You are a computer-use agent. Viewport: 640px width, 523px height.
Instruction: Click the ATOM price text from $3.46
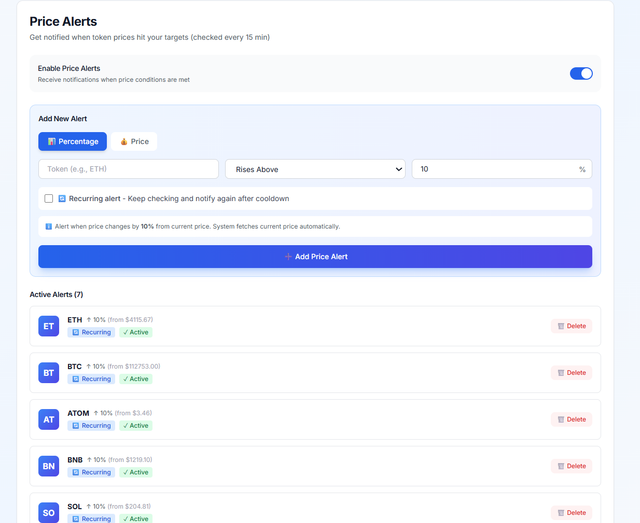click(x=133, y=413)
